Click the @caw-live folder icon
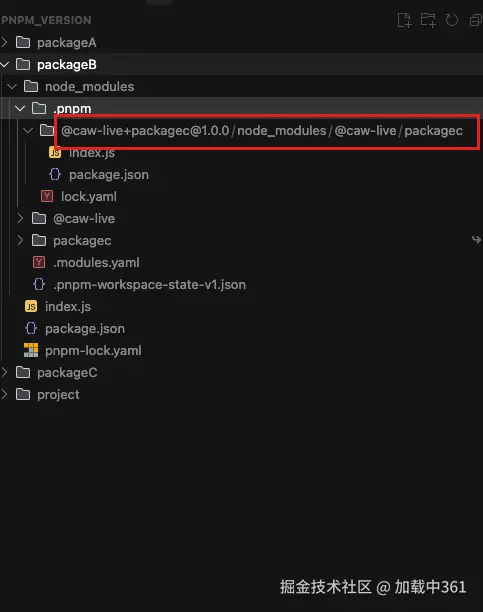483x612 pixels. [x=39, y=218]
